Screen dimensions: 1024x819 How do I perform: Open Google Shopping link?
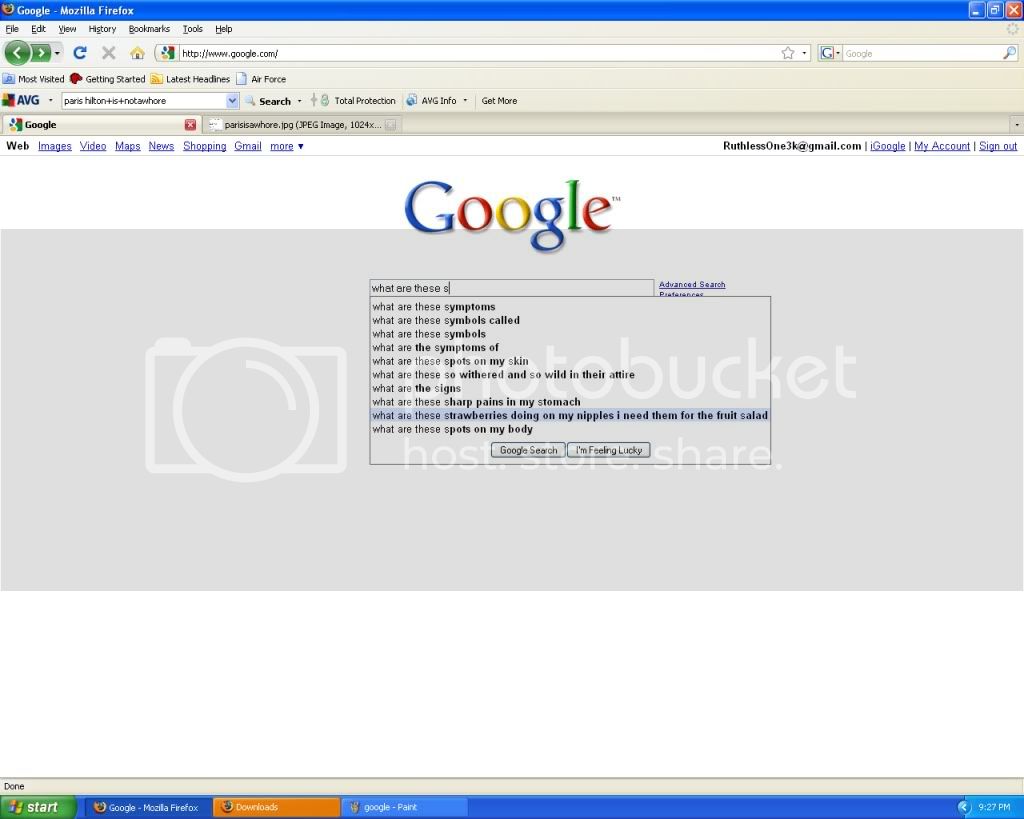(x=204, y=146)
